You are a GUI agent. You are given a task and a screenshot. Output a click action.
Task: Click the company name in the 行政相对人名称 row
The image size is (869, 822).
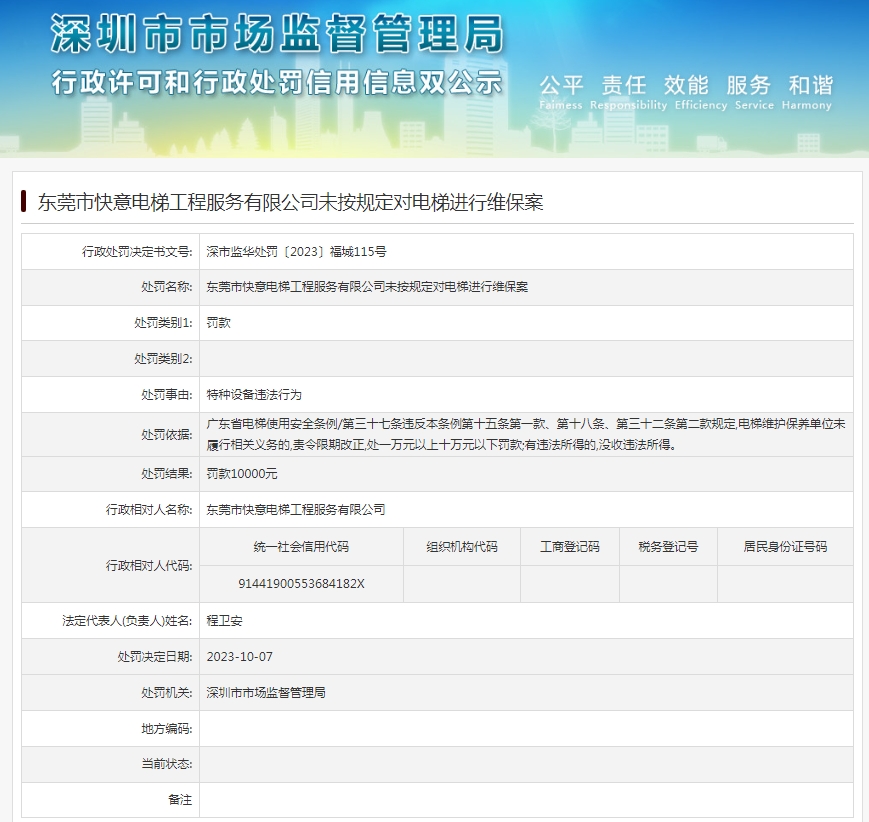295,509
